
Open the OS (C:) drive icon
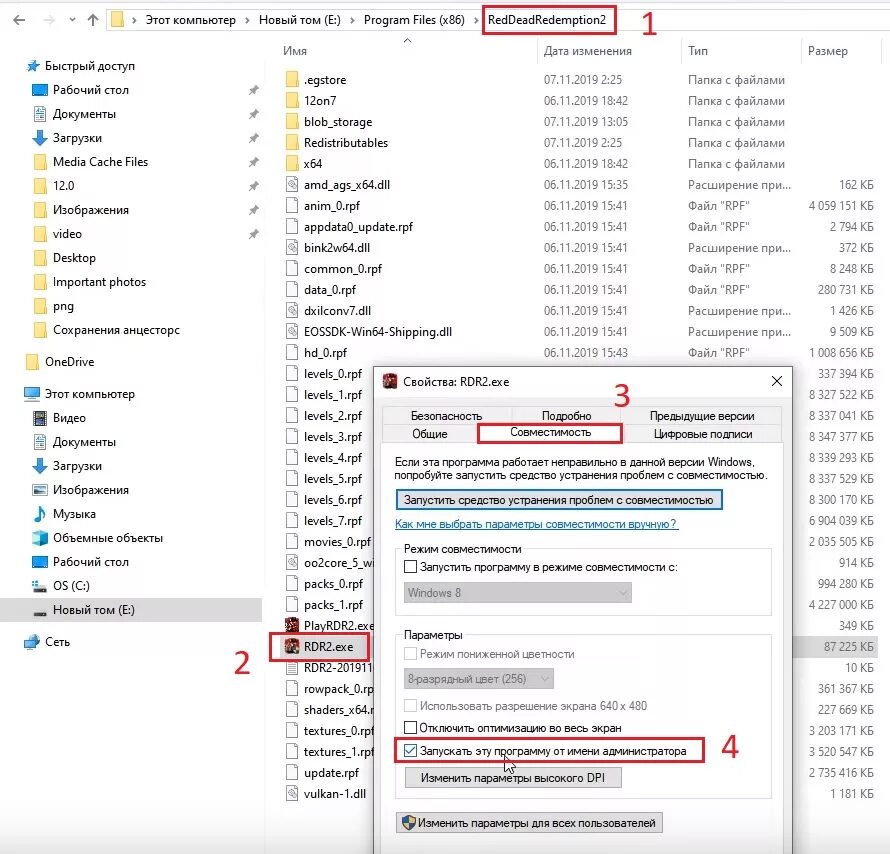(39, 586)
